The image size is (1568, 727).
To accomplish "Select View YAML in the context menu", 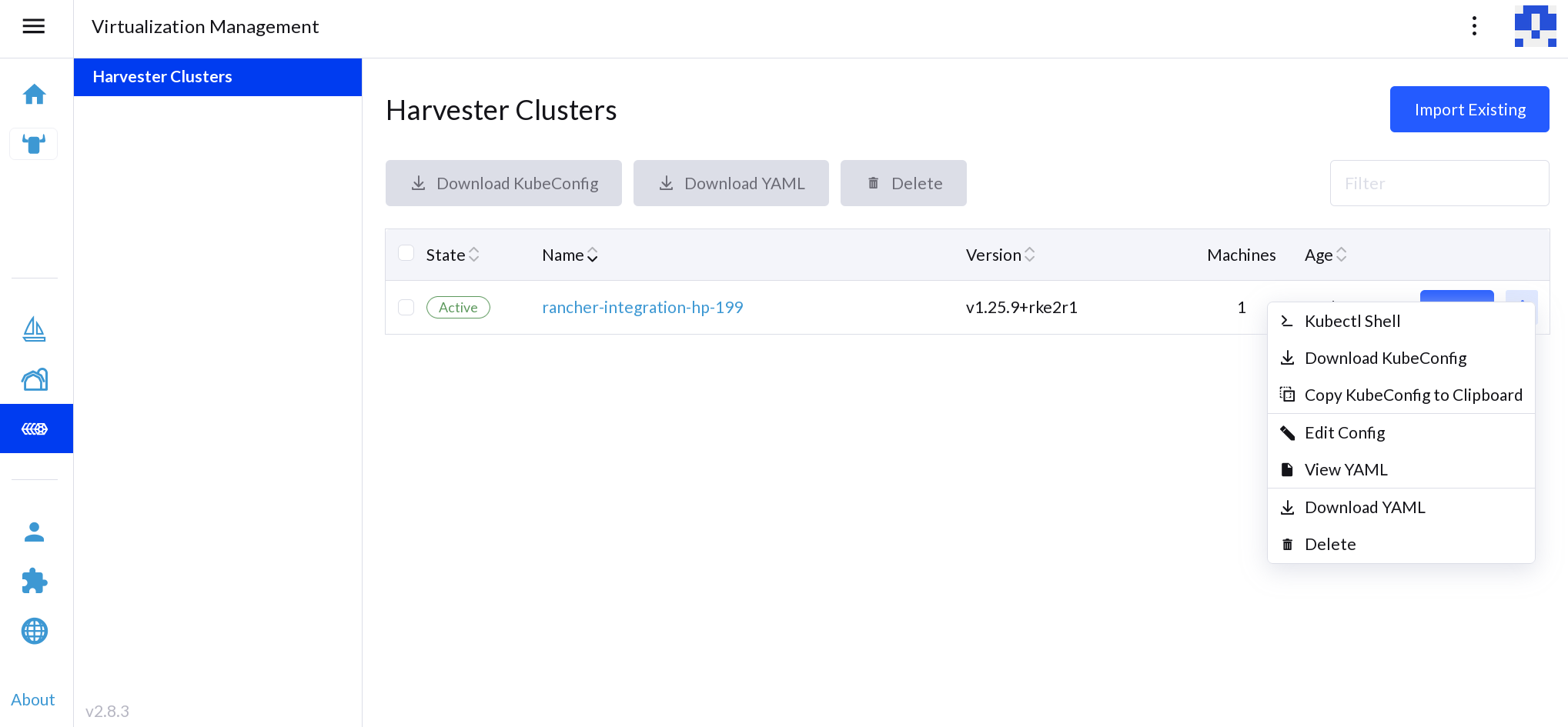I will click(1401, 470).
